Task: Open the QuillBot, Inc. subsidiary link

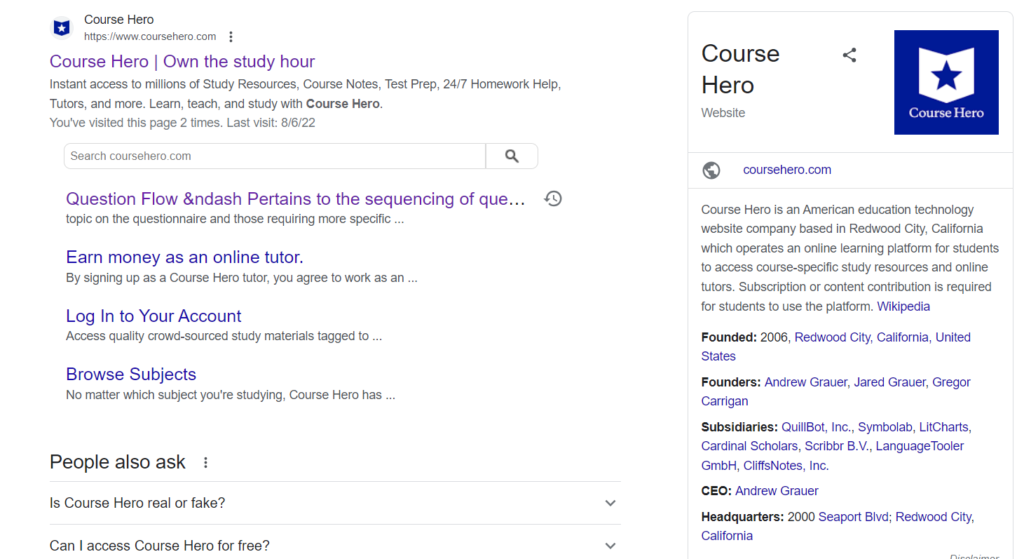Action: click(x=816, y=427)
